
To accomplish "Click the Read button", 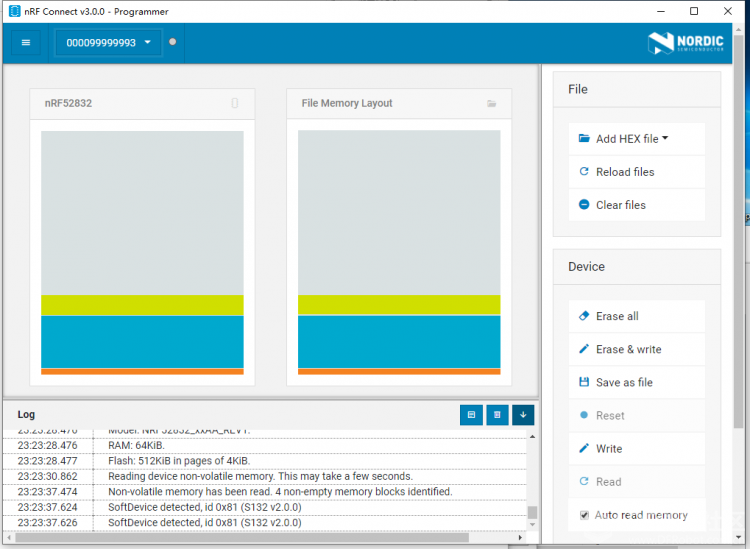I will click(x=637, y=482).
